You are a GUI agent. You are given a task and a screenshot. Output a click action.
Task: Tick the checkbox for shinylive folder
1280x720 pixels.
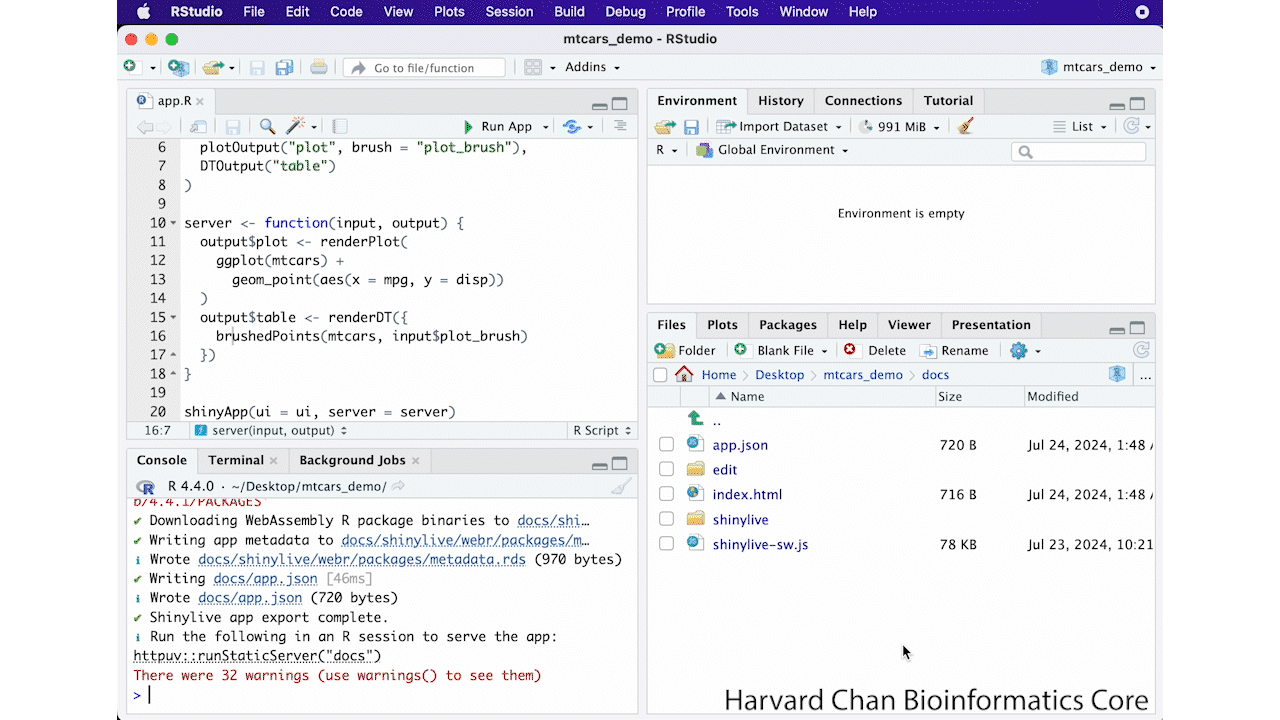tap(666, 519)
